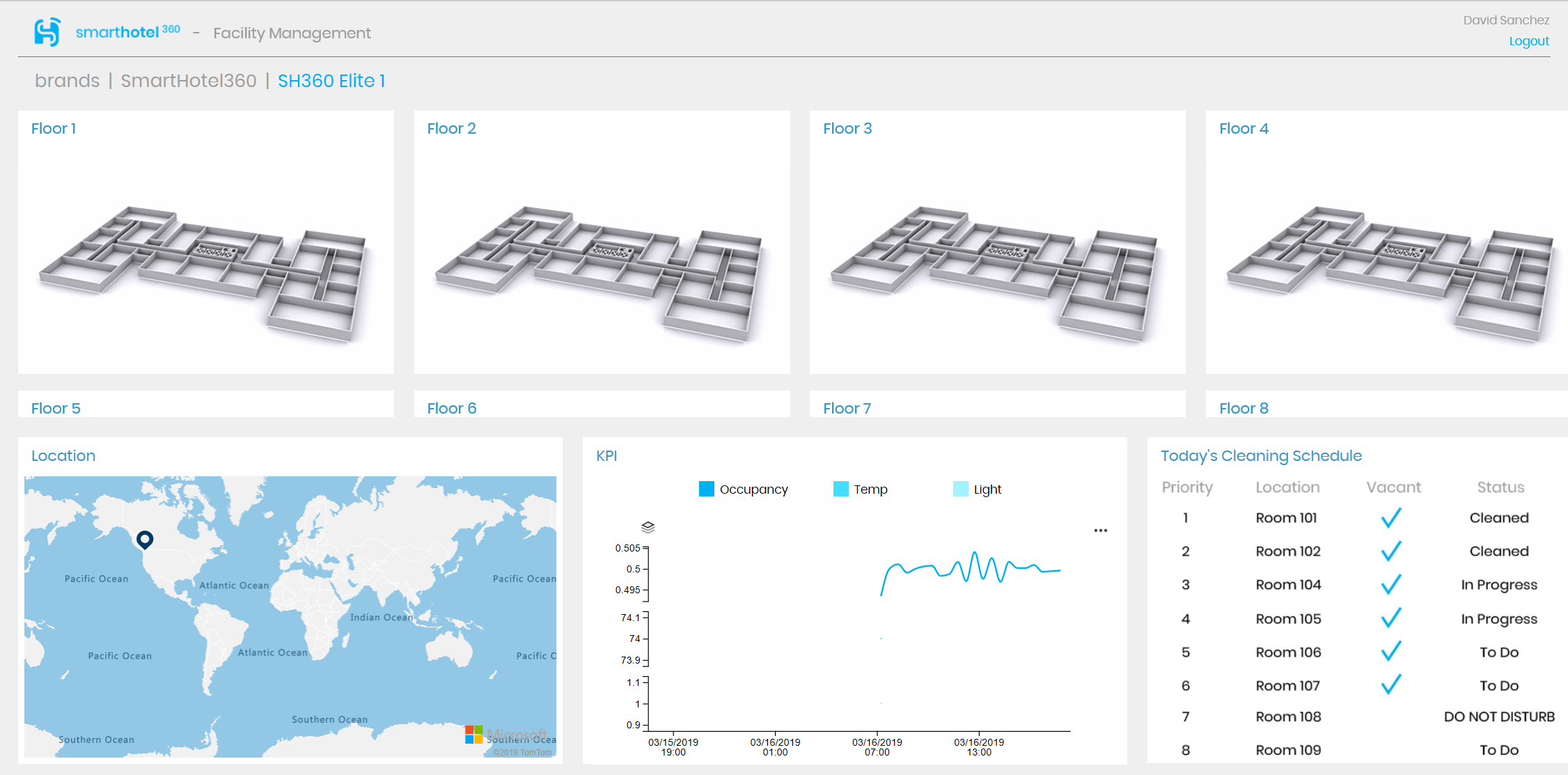Click the hotel location map pin
This screenshot has height=775, width=1568.
click(x=145, y=540)
